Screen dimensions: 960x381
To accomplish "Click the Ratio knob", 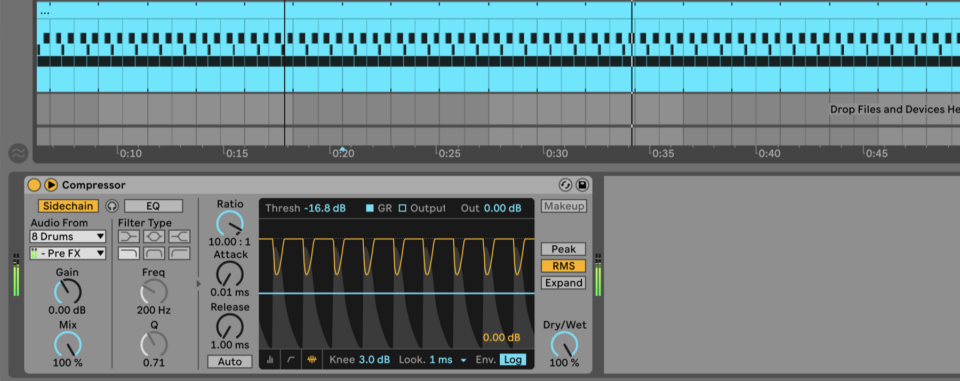I will [x=230, y=224].
